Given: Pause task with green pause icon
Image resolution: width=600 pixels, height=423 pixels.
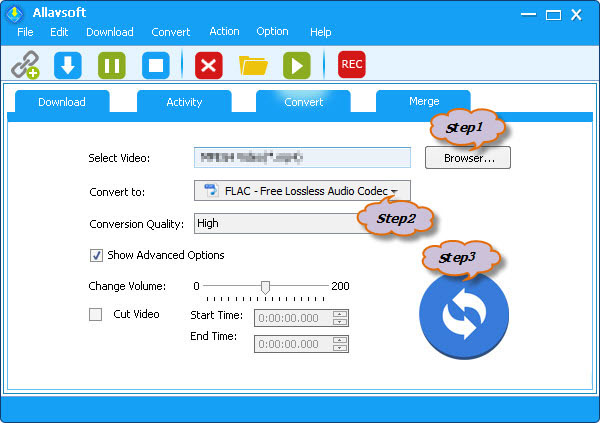Looking at the screenshot, I should click(112, 65).
